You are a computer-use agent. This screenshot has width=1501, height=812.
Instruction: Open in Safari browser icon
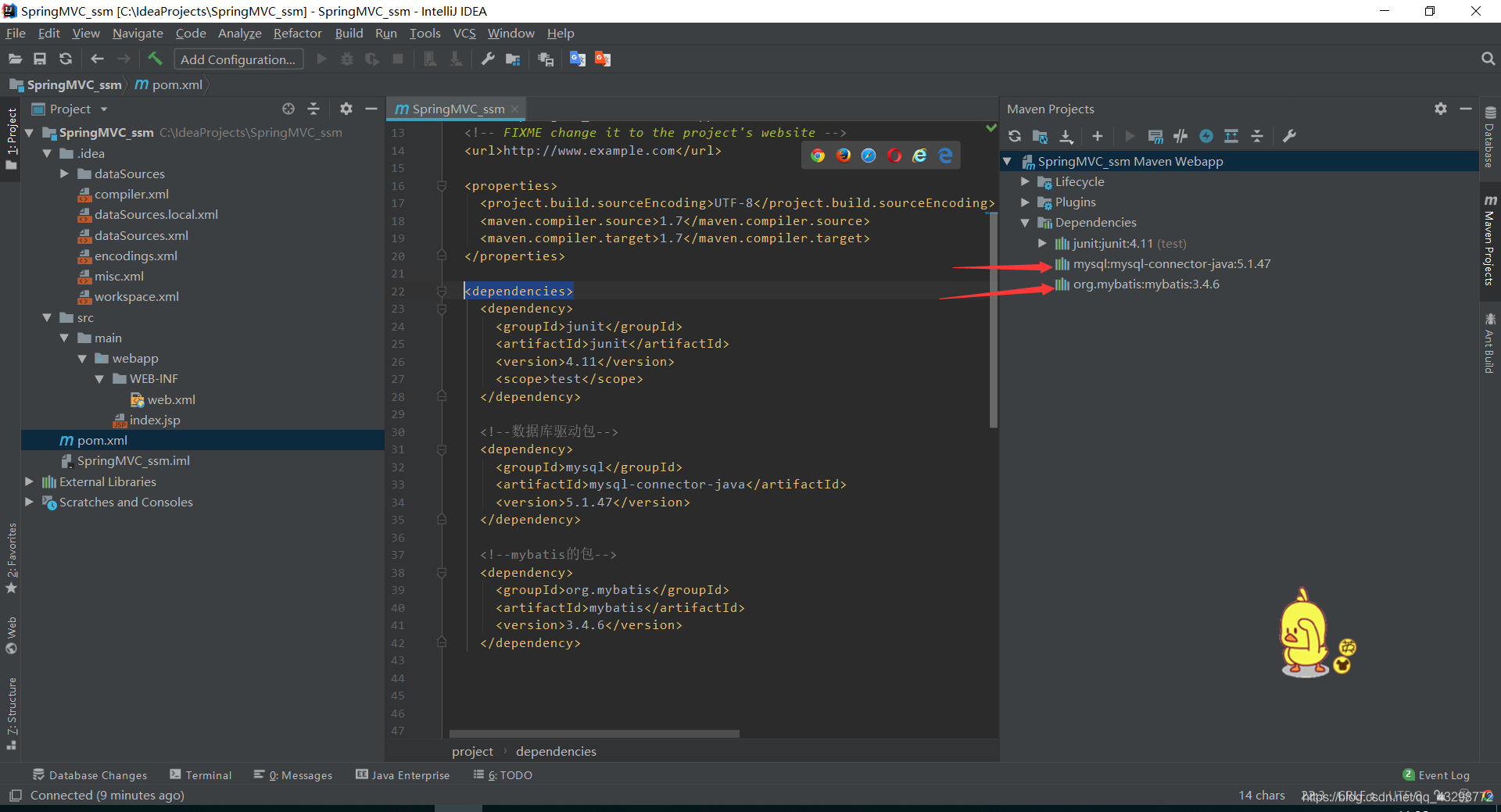coord(869,156)
